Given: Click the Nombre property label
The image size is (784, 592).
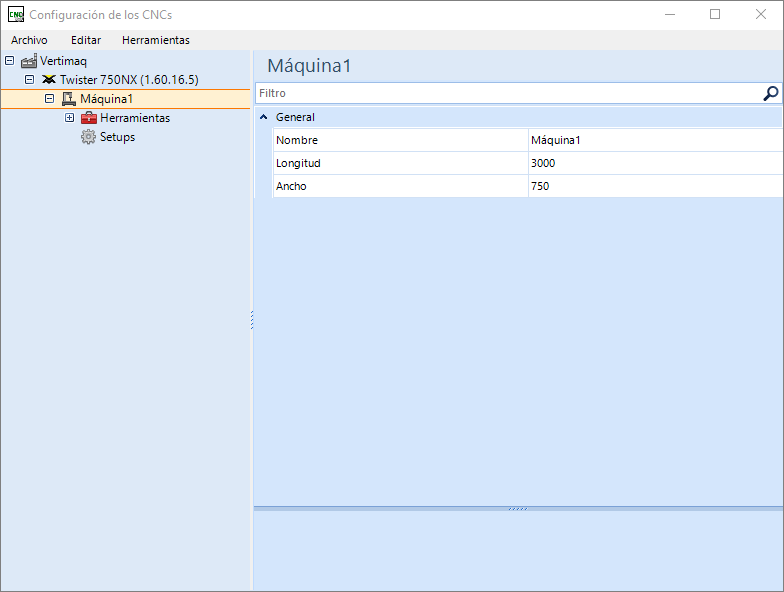Looking at the screenshot, I should coord(297,140).
